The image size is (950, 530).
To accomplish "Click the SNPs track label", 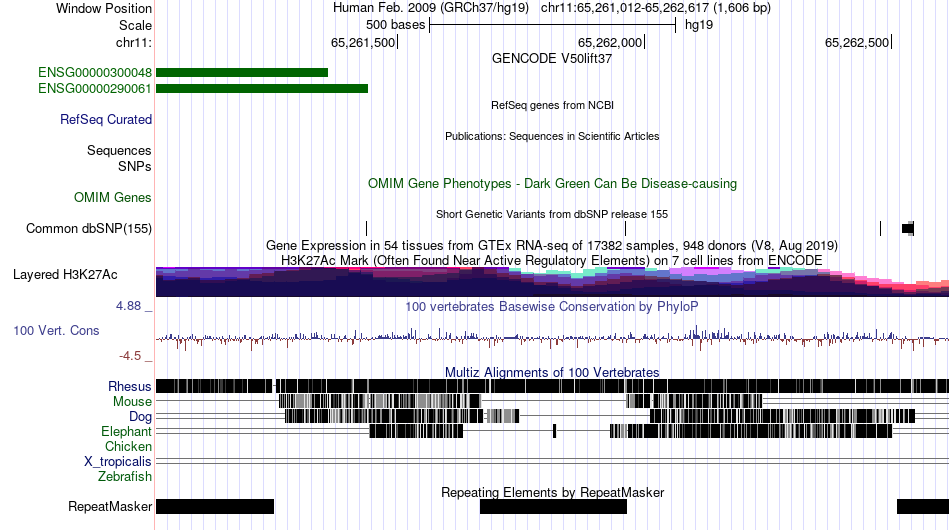I will coord(135,166).
